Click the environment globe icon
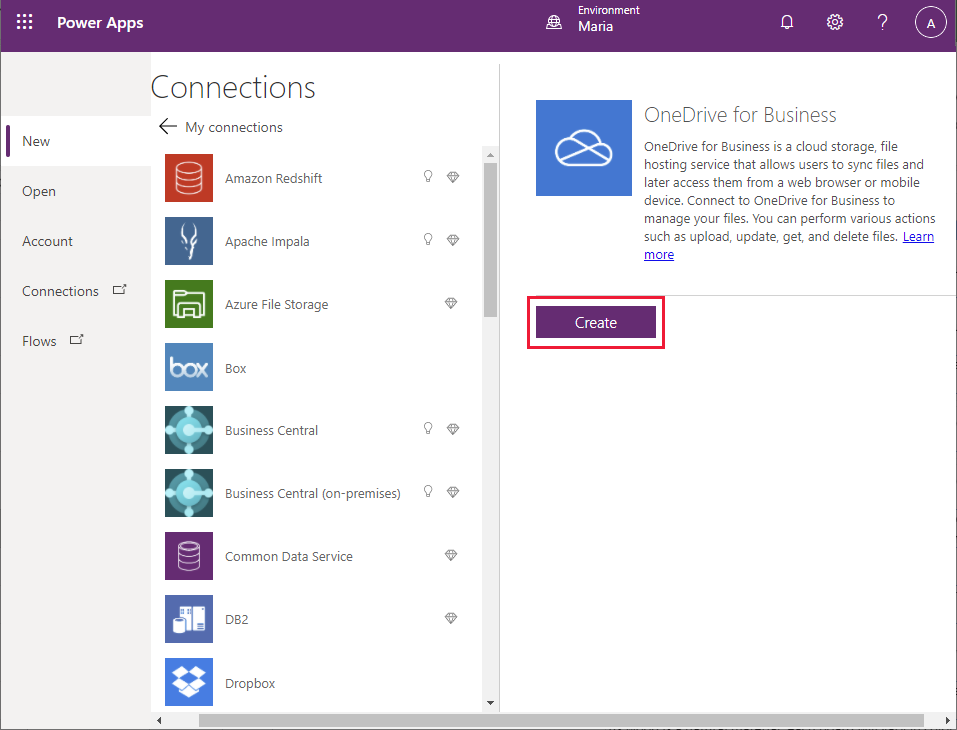This screenshot has height=730, width=957. (x=554, y=21)
